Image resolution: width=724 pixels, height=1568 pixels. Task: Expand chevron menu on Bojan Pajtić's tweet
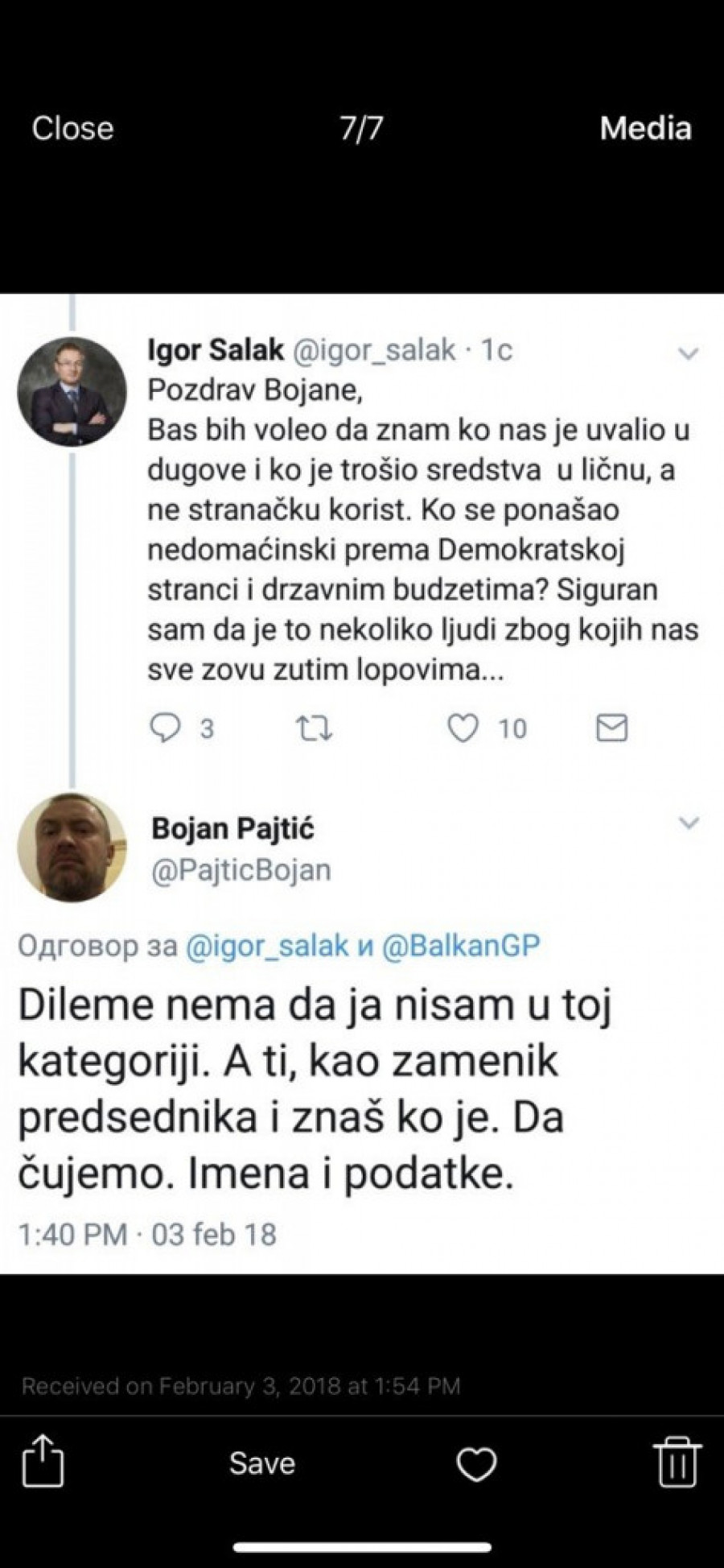689,823
